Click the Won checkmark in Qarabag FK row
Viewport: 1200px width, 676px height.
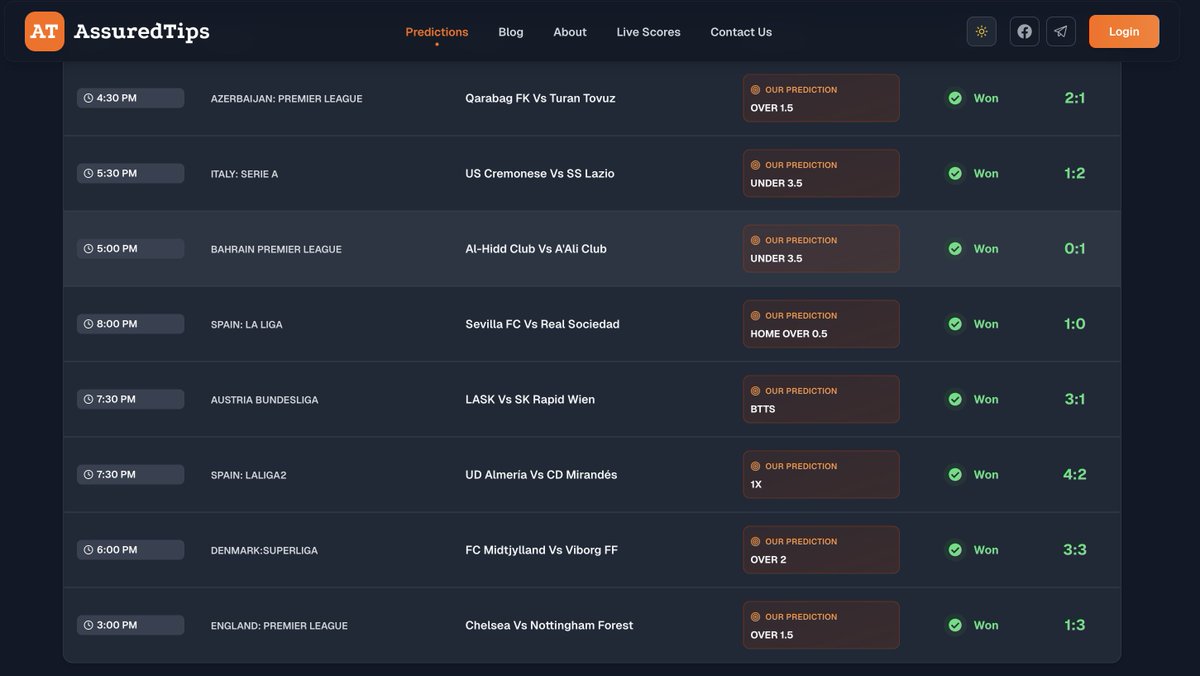[x=955, y=98]
